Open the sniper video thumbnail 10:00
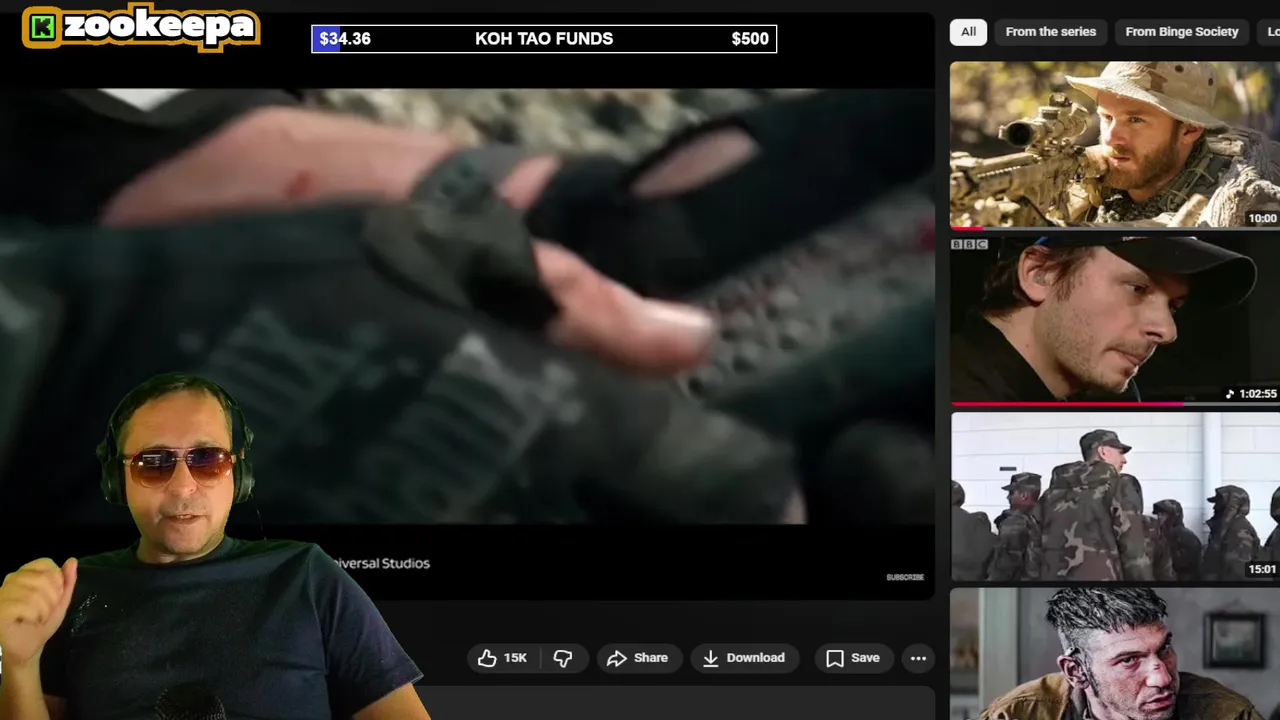1280x720 pixels. [1114, 145]
